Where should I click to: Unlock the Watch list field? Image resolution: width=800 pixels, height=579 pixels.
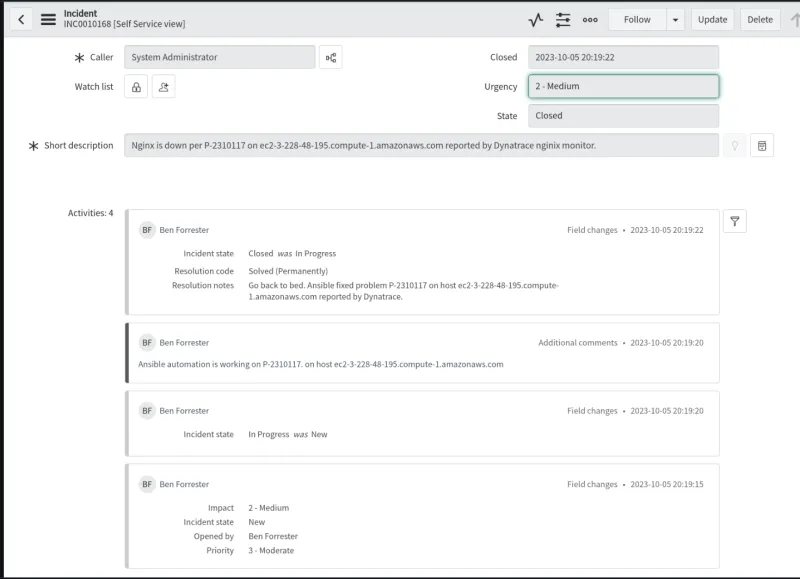(x=136, y=87)
